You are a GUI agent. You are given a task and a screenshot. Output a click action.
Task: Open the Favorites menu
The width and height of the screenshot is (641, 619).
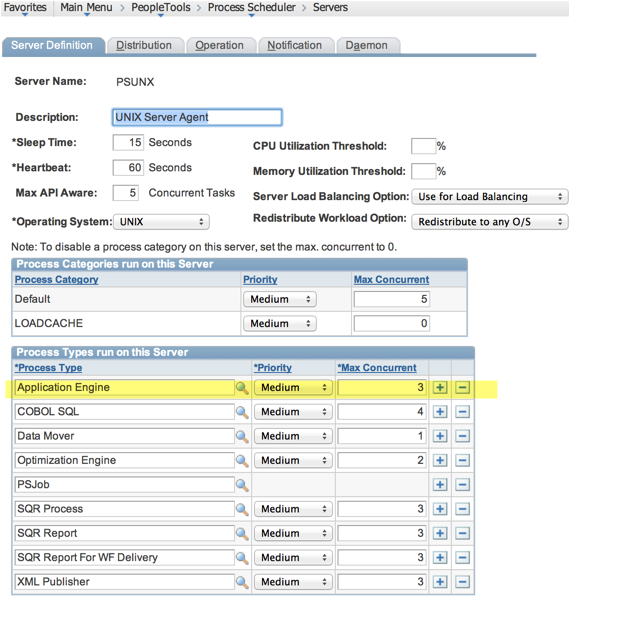coord(25,8)
